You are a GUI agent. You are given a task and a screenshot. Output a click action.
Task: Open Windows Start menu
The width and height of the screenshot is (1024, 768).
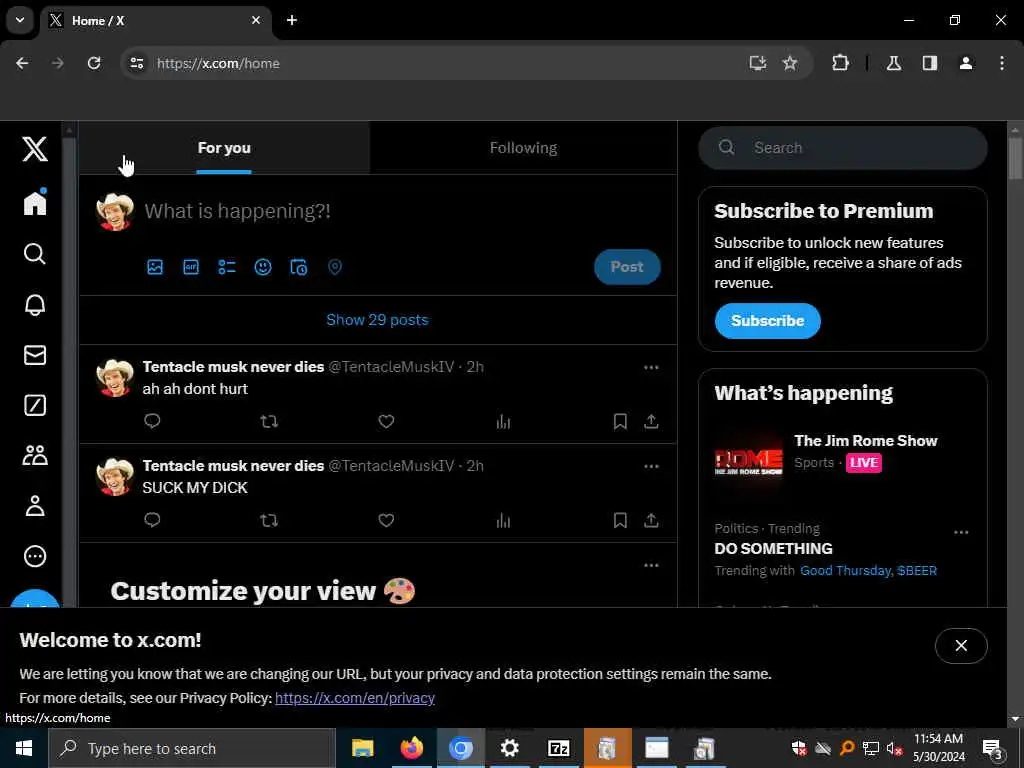24,748
